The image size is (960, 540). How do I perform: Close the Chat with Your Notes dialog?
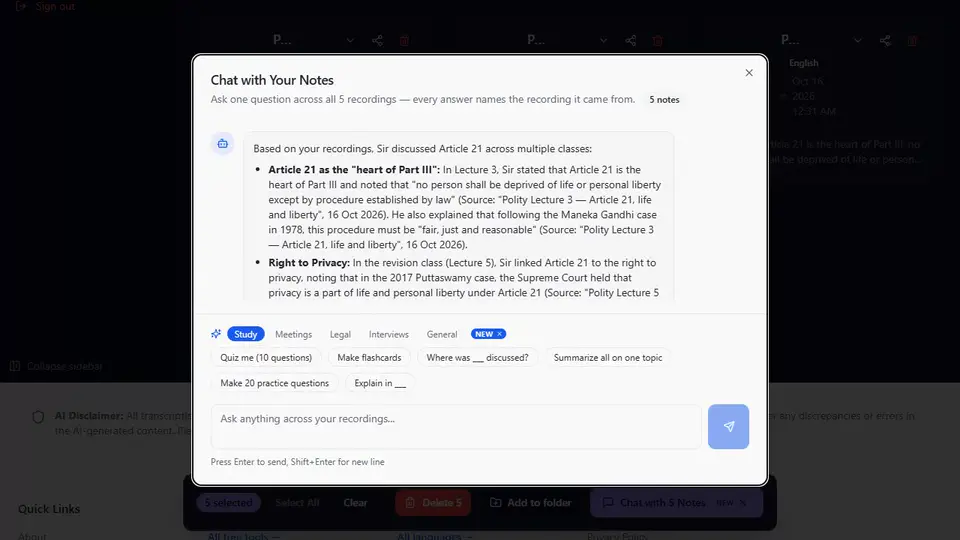(x=749, y=73)
